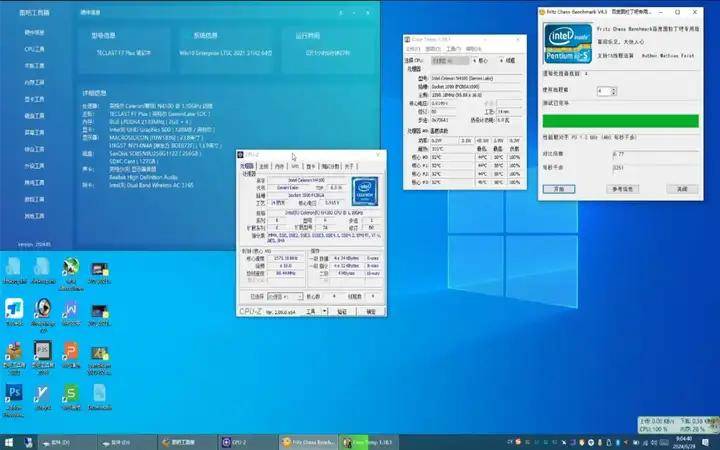Screen dimensions: 720x450
Task: Open the green WPS Spreadsheet S shortcut
Action: [x=71, y=397]
